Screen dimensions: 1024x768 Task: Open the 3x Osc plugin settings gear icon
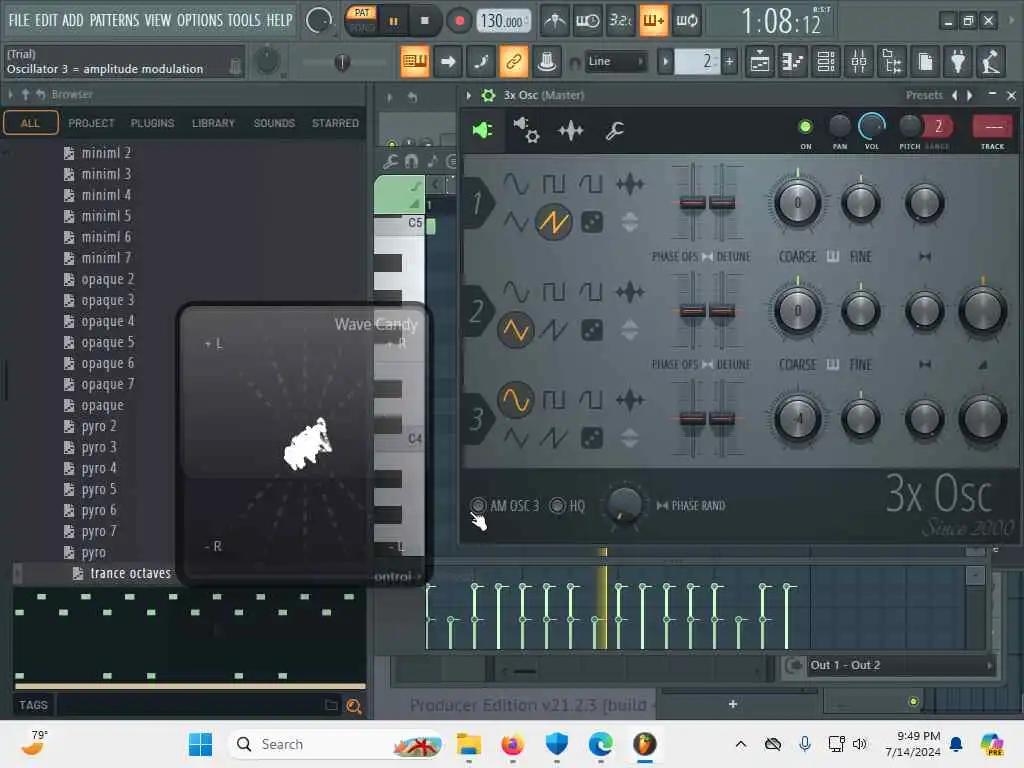click(488, 95)
